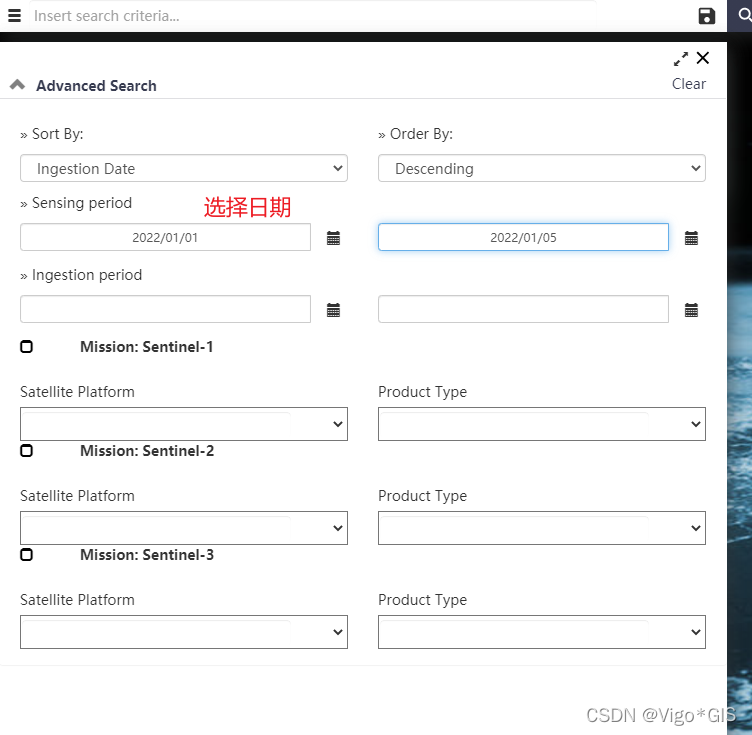Expand the search panel to fullscreen
Screen dimensions: 752x735
coord(681,59)
